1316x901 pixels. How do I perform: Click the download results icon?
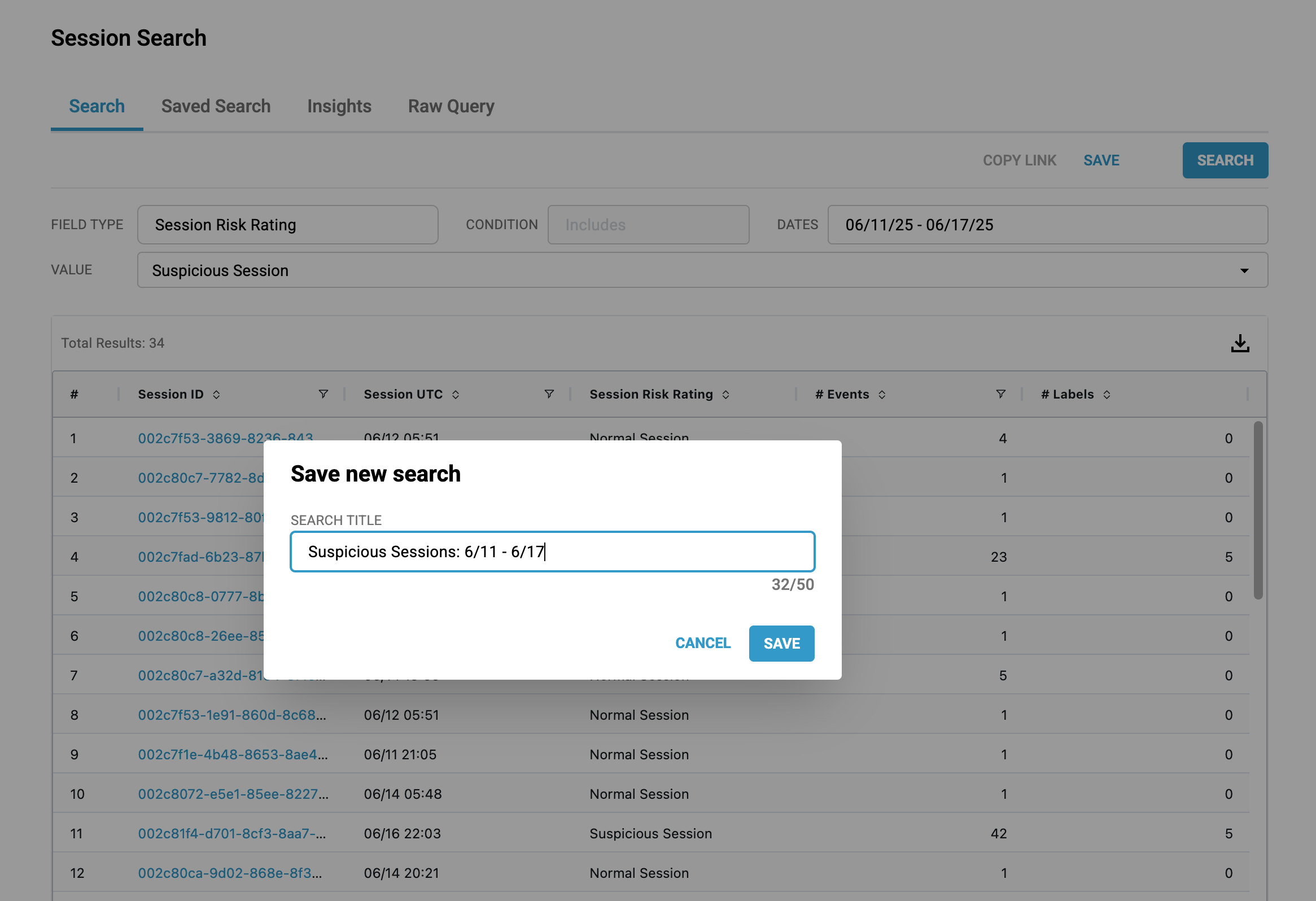(x=1240, y=343)
